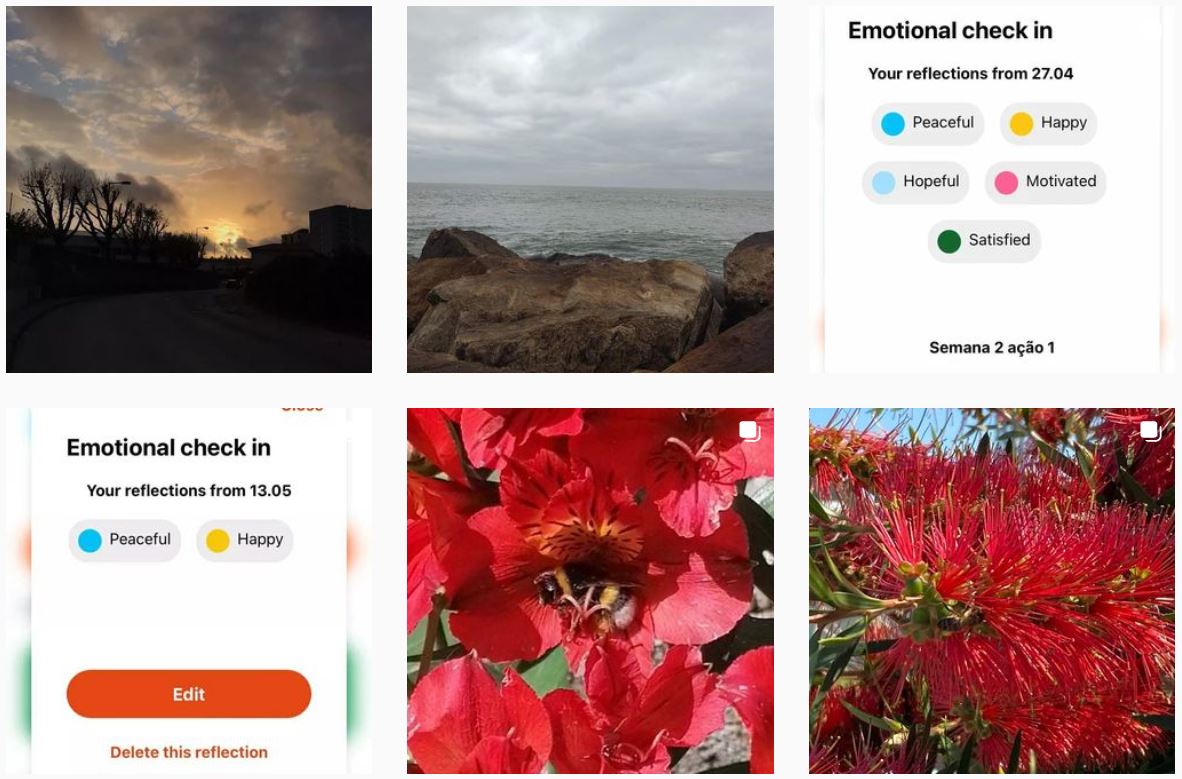Open the Emotional check in 27.04 post
The height and width of the screenshot is (779, 1182).
(991, 189)
